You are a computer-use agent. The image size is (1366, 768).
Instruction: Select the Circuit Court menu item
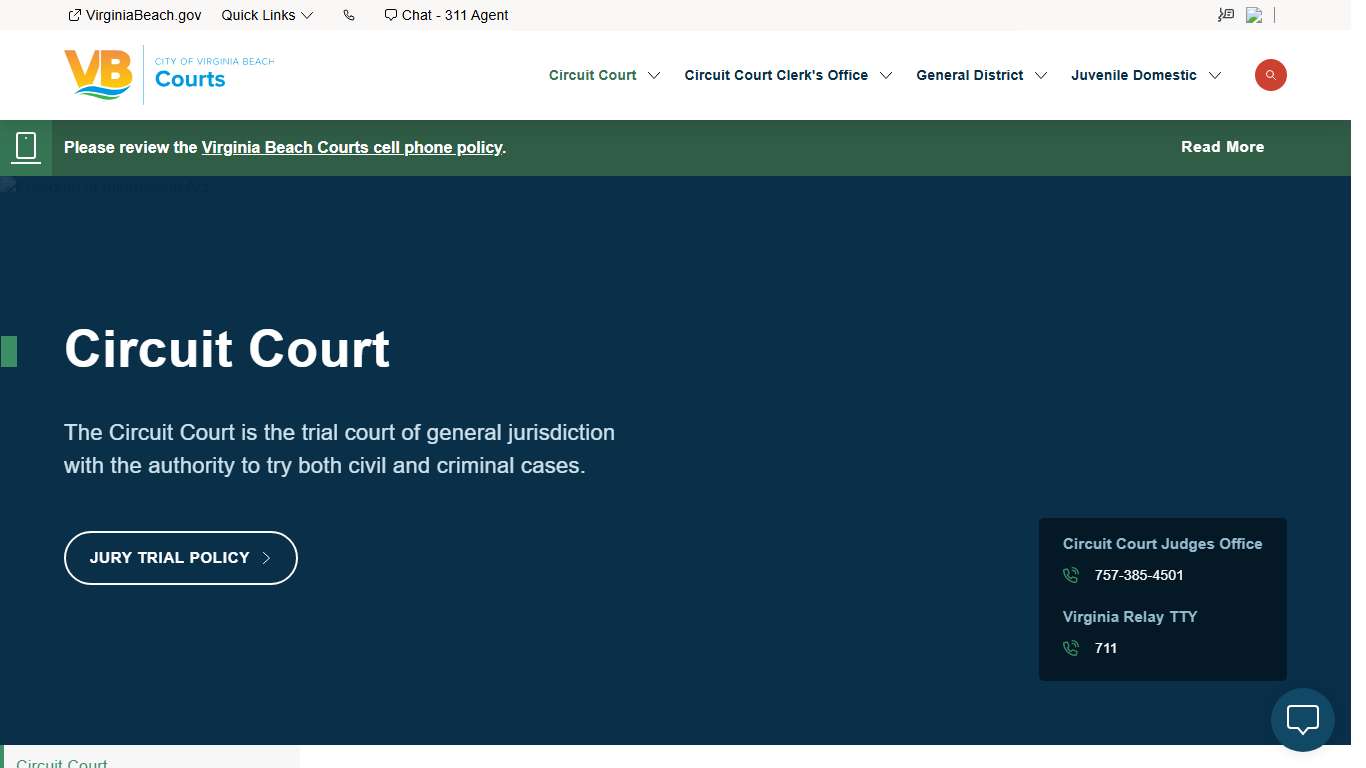(x=592, y=75)
